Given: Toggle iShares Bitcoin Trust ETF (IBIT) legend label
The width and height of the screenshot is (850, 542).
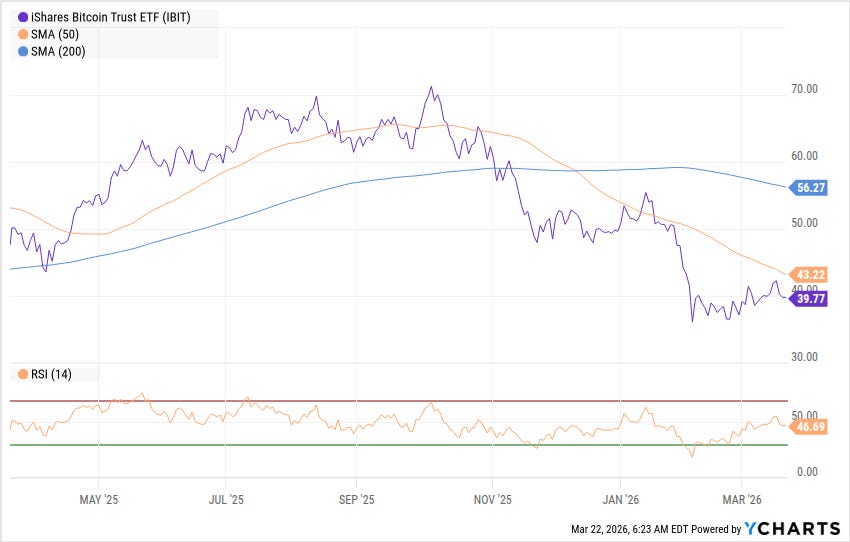Looking at the screenshot, I should pos(111,17).
